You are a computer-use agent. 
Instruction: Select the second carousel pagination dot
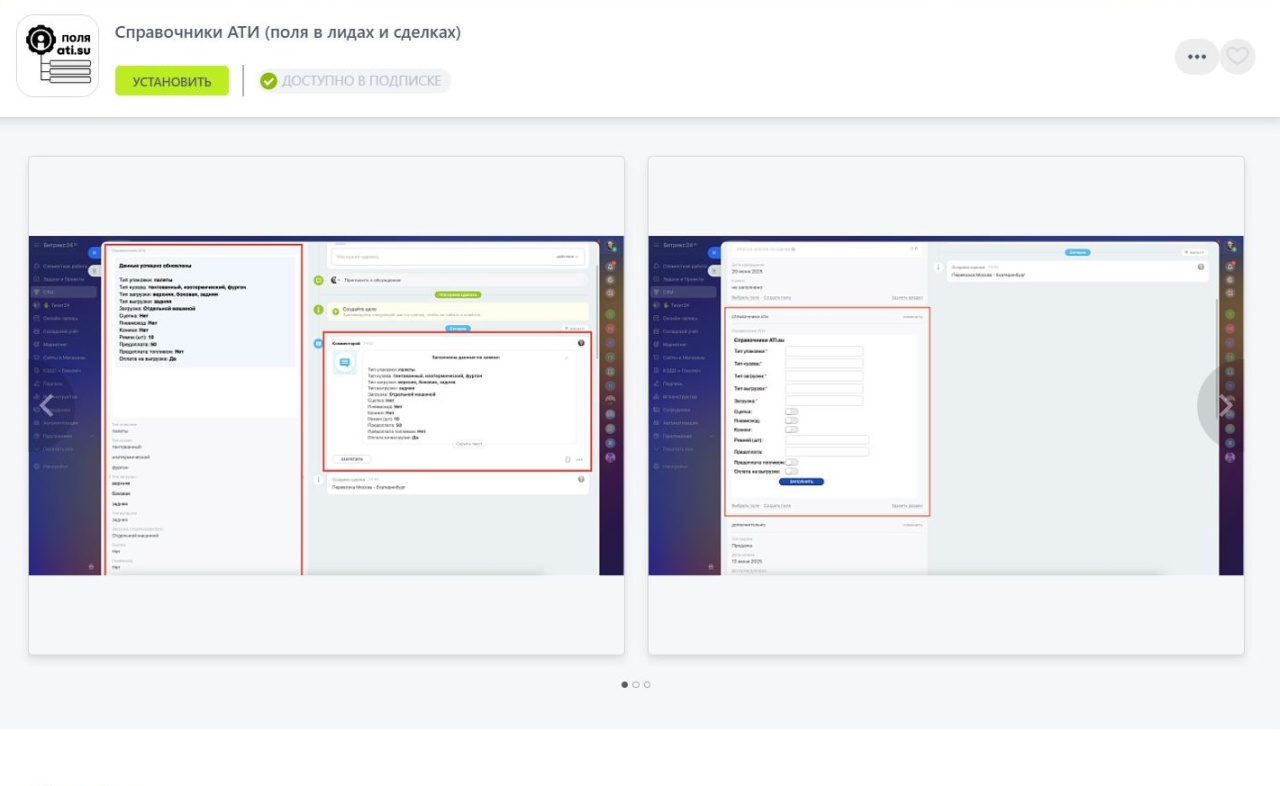(x=636, y=685)
